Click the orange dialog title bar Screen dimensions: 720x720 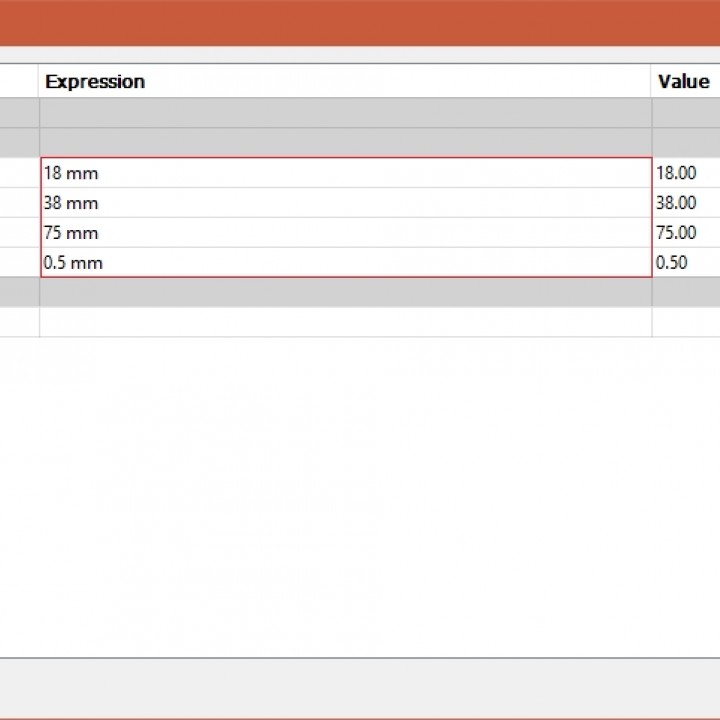click(360, 22)
